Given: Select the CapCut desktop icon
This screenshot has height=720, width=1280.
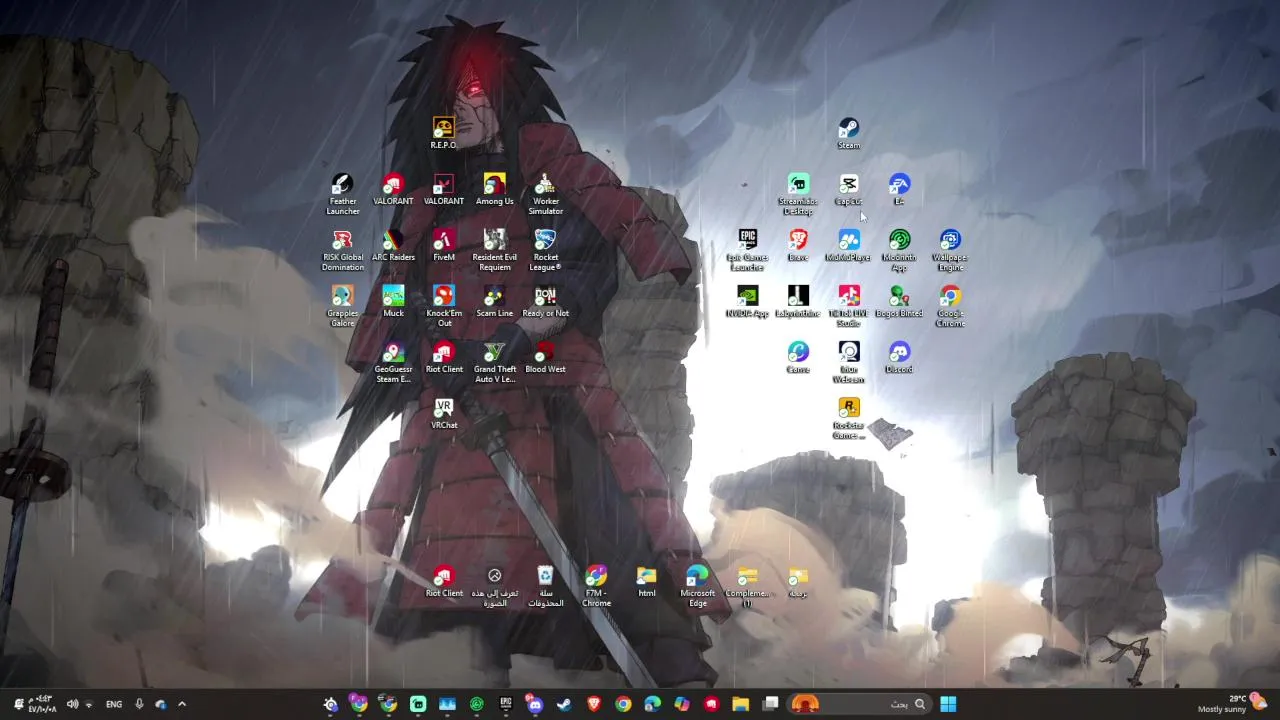Looking at the screenshot, I should tap(848, 189).
